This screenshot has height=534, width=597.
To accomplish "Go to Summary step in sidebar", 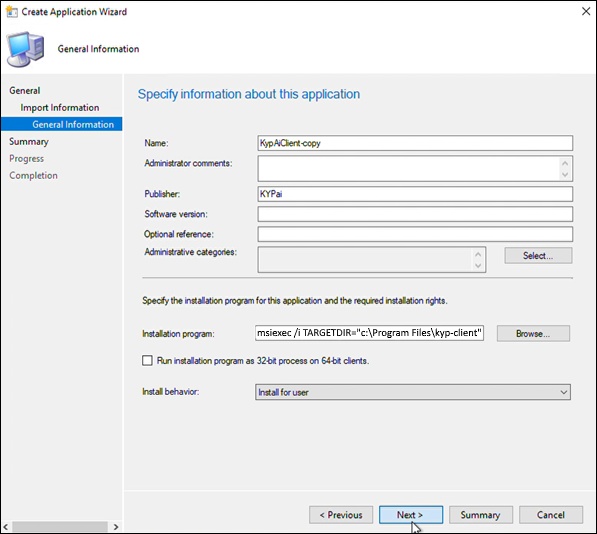I will [x=29, y=142].
